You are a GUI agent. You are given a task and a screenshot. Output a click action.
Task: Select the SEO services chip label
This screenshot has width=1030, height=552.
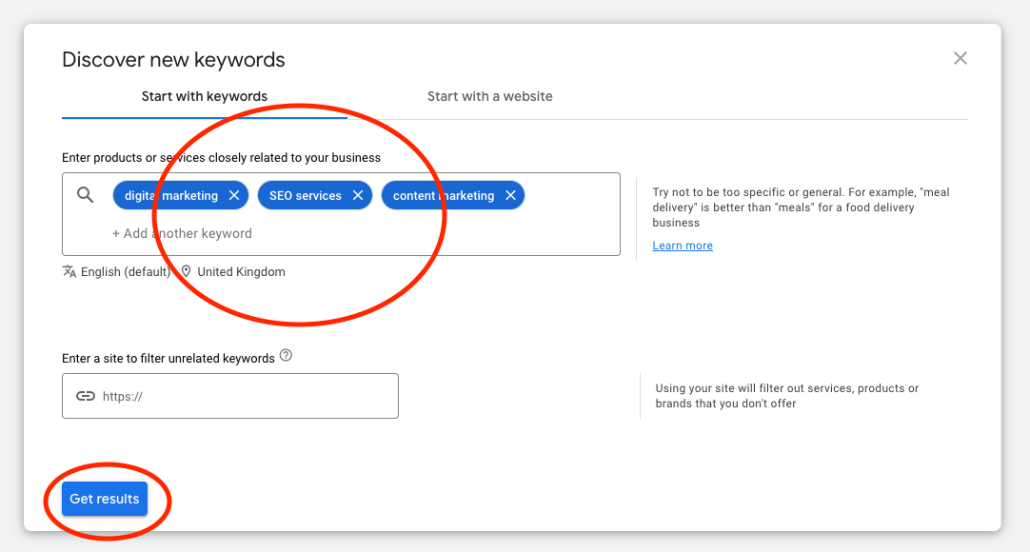click(x=305, y=196)
